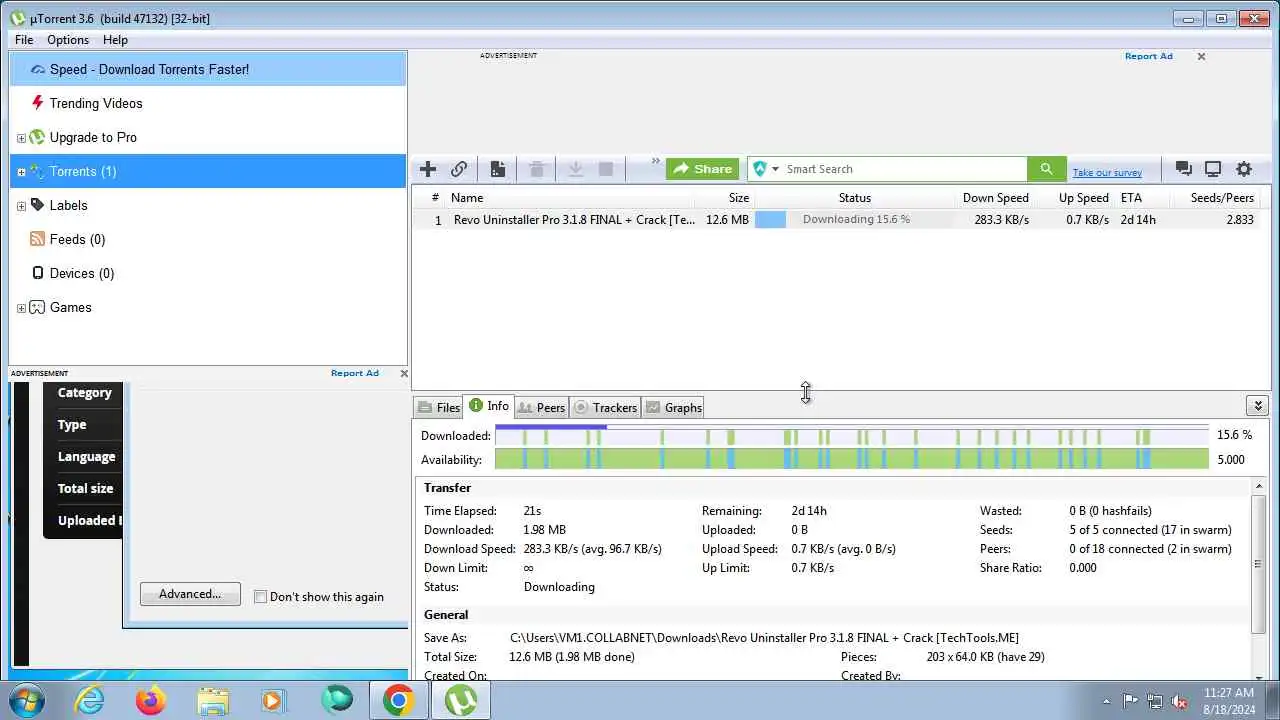
Task: Select Speed - Download Torrents Faster item
Action: click(208, 69)
